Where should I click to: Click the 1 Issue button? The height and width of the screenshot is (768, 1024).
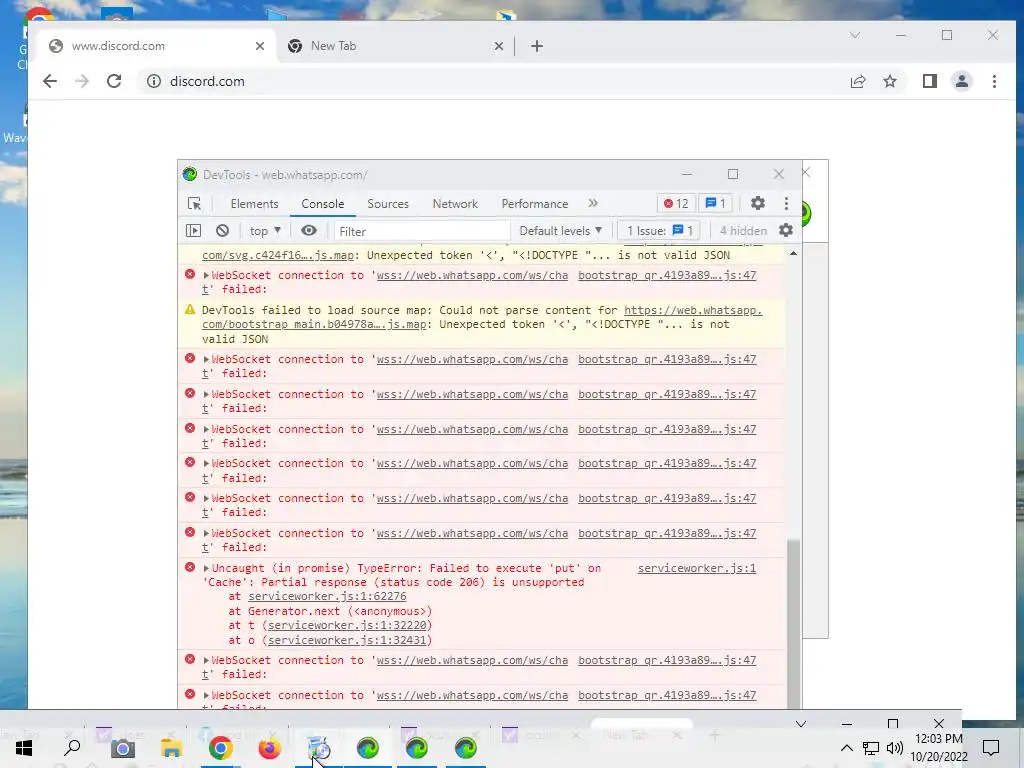(659, 231)
